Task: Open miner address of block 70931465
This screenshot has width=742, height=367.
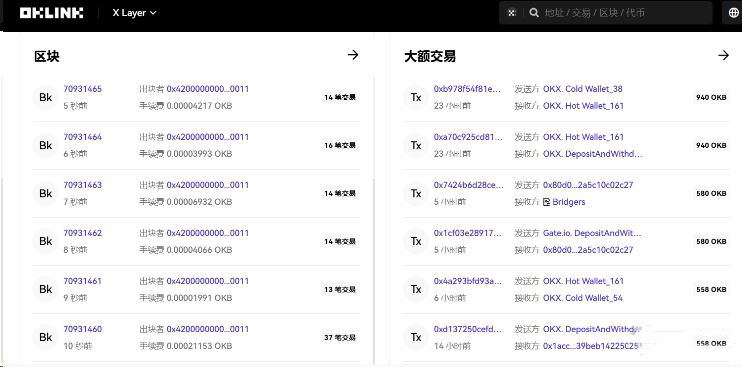Action: [x=208, y=89]
